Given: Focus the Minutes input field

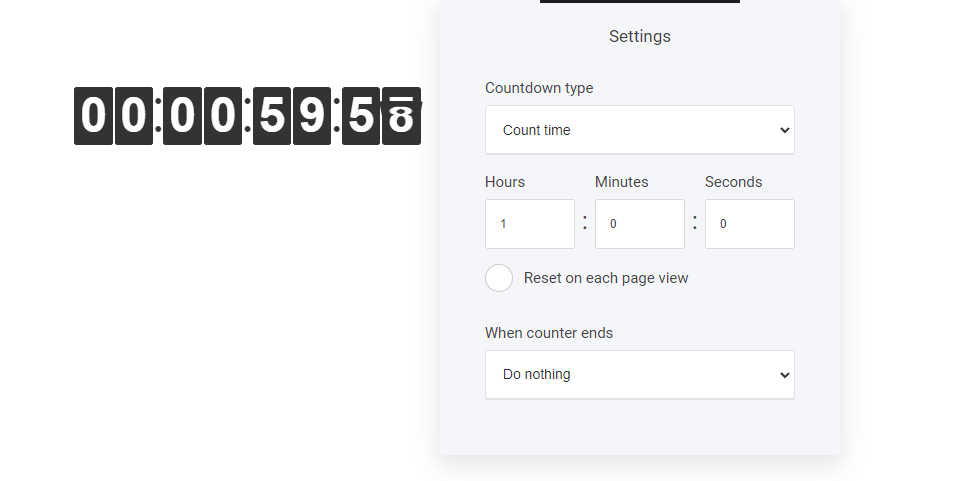Looking at the screenshot, I should pyautogui.click(x=639, y=224).
